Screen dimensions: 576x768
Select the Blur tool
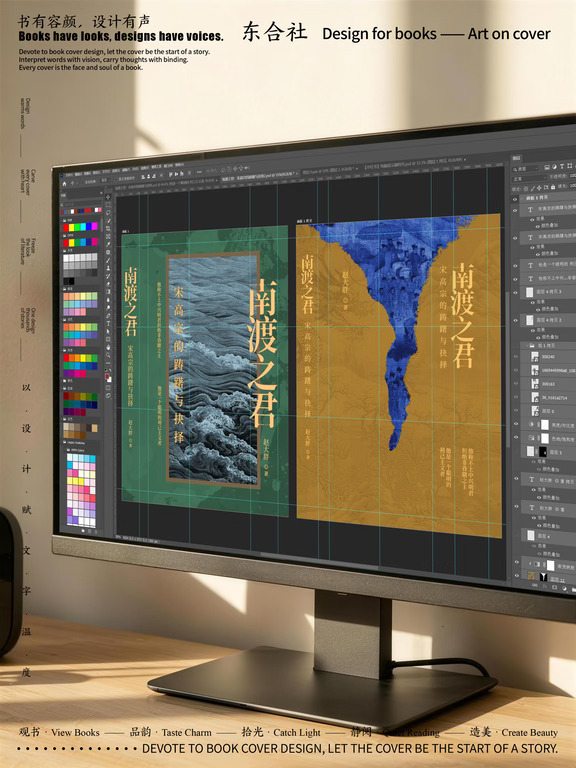coord(108,300)
